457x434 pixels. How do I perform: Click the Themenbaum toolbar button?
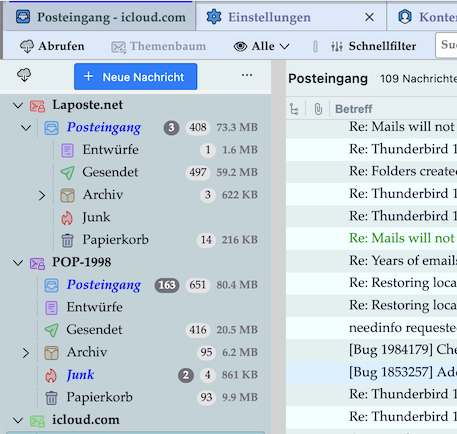pos(159,46)
